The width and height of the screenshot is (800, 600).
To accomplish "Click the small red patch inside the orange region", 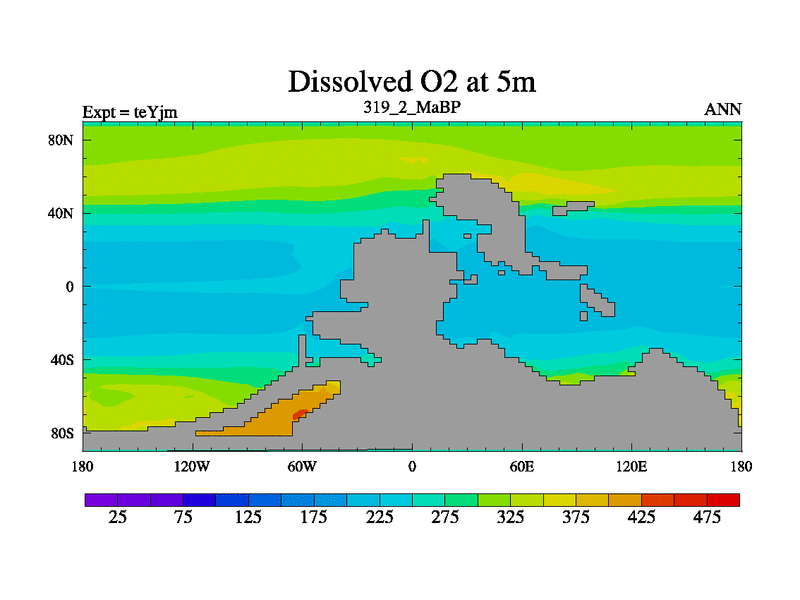I will [299, 413].
